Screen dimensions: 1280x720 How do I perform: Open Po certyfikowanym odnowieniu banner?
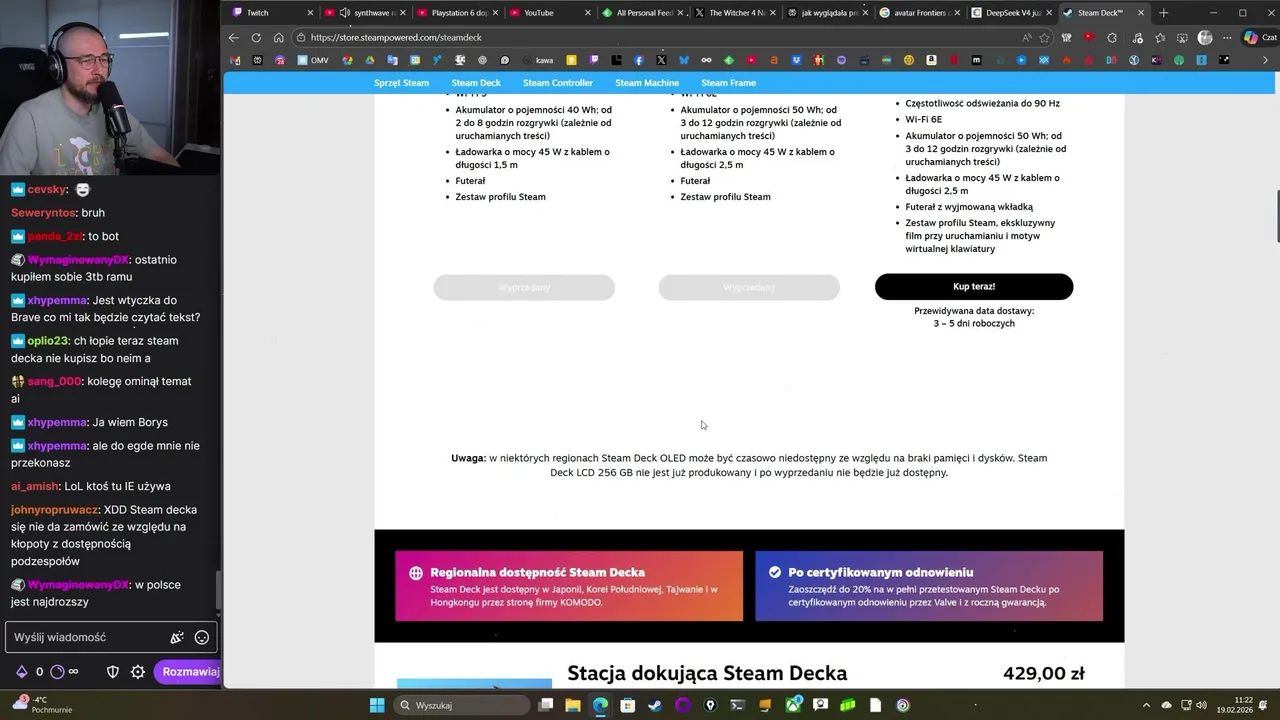click(x=929, y=586)
